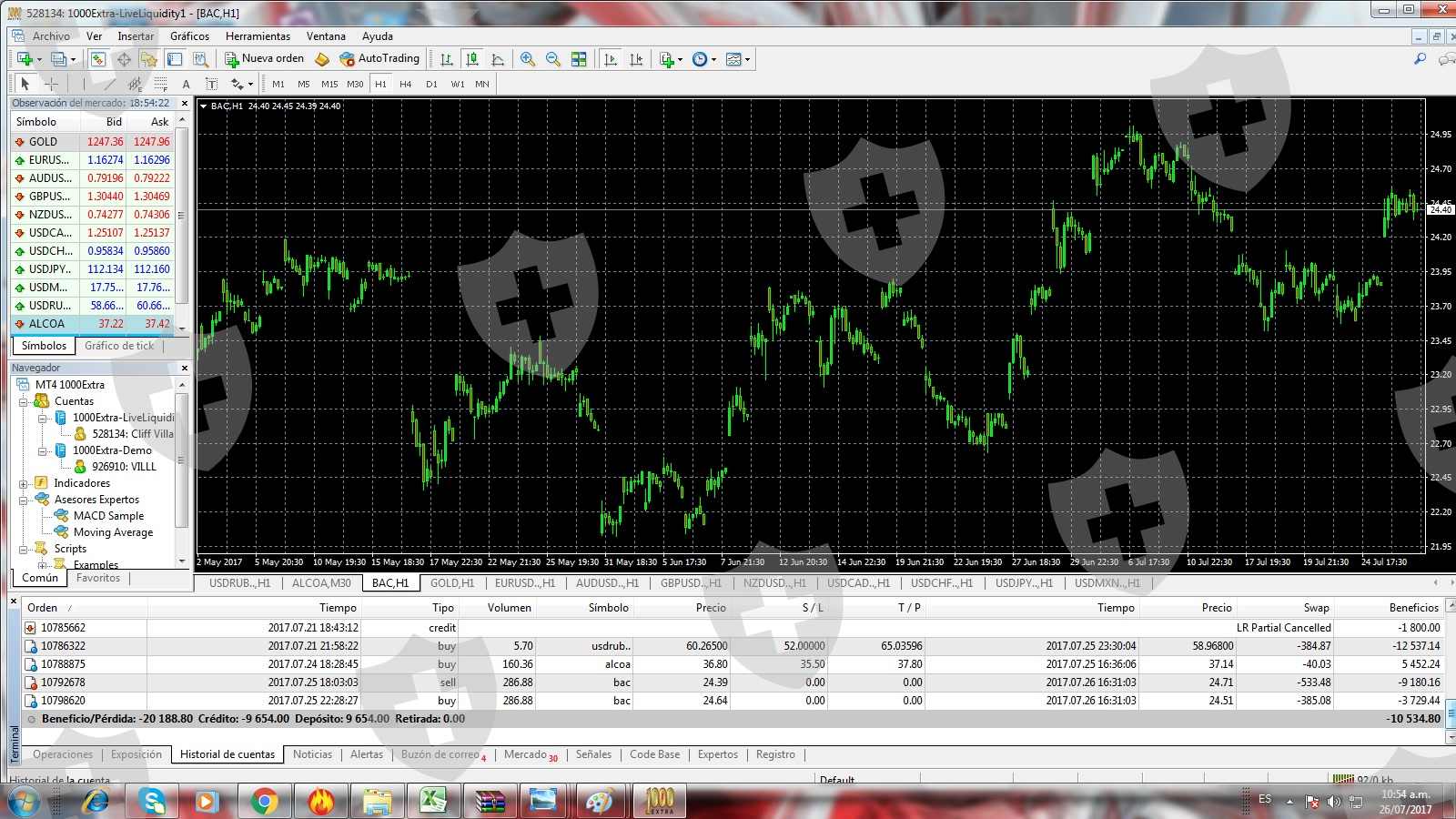Switch chart to bar chart style
This screenshot has height=819, width=1456.
(447, 59)
